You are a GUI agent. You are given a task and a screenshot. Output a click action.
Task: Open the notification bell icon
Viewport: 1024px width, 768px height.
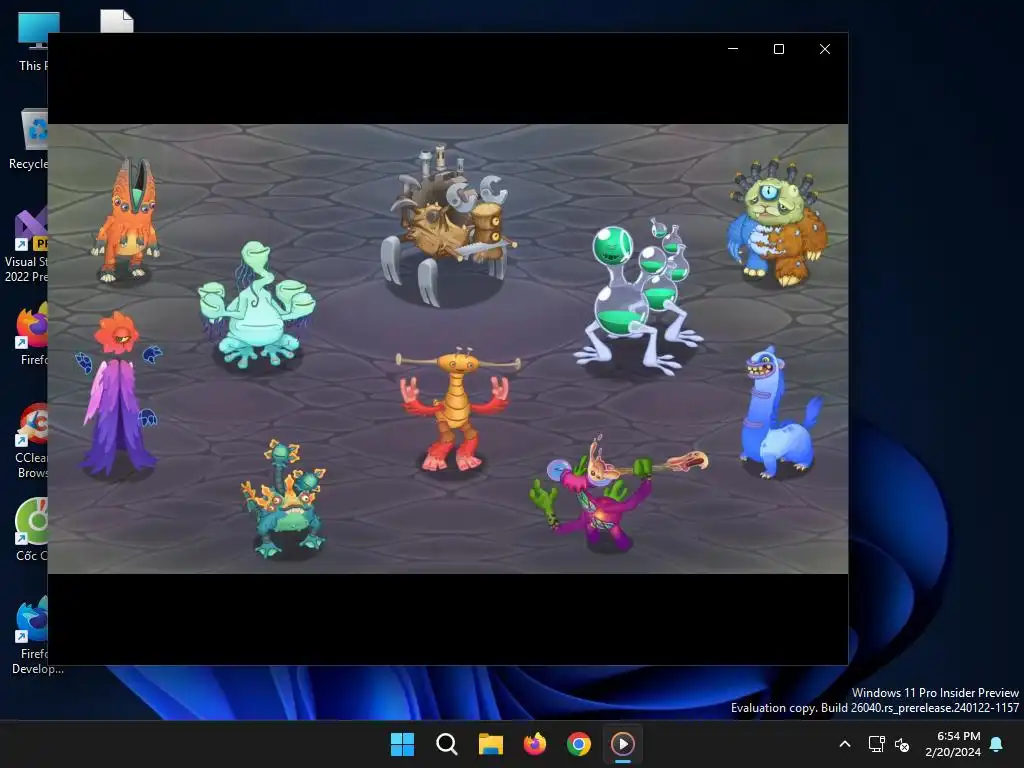pyautogui.click(x=997, y=744)
